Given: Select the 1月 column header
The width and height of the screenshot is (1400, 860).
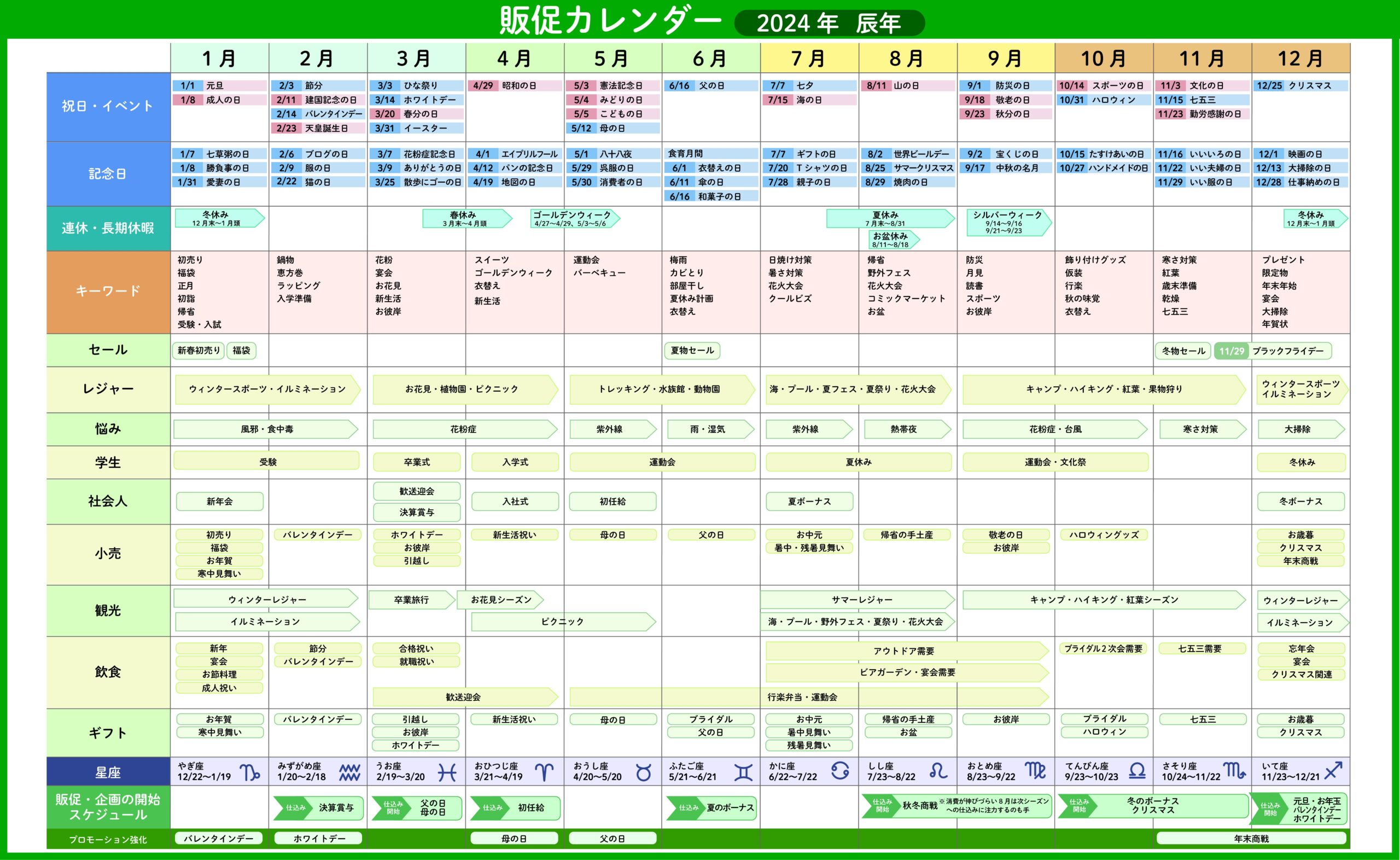Looking at the screenshot, I should (x=219, y=58).
